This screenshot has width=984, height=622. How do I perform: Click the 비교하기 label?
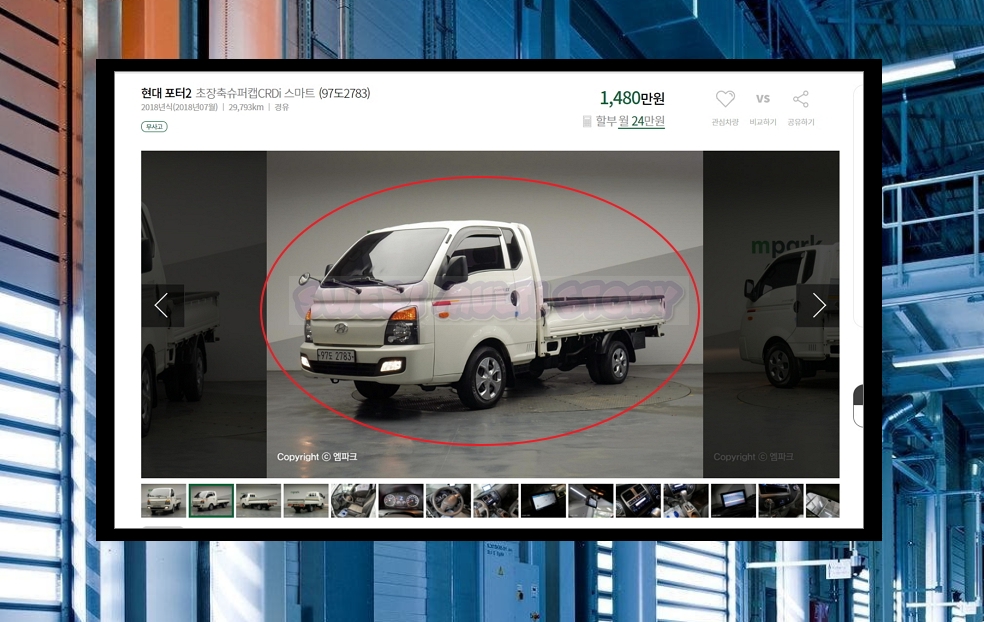point(762,122)
